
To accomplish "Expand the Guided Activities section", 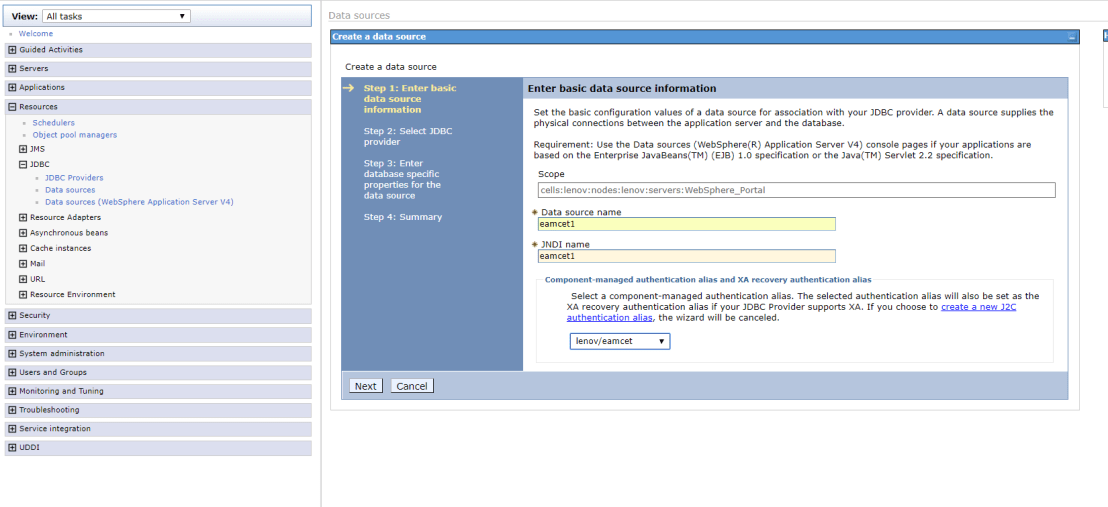I will 12,50.
